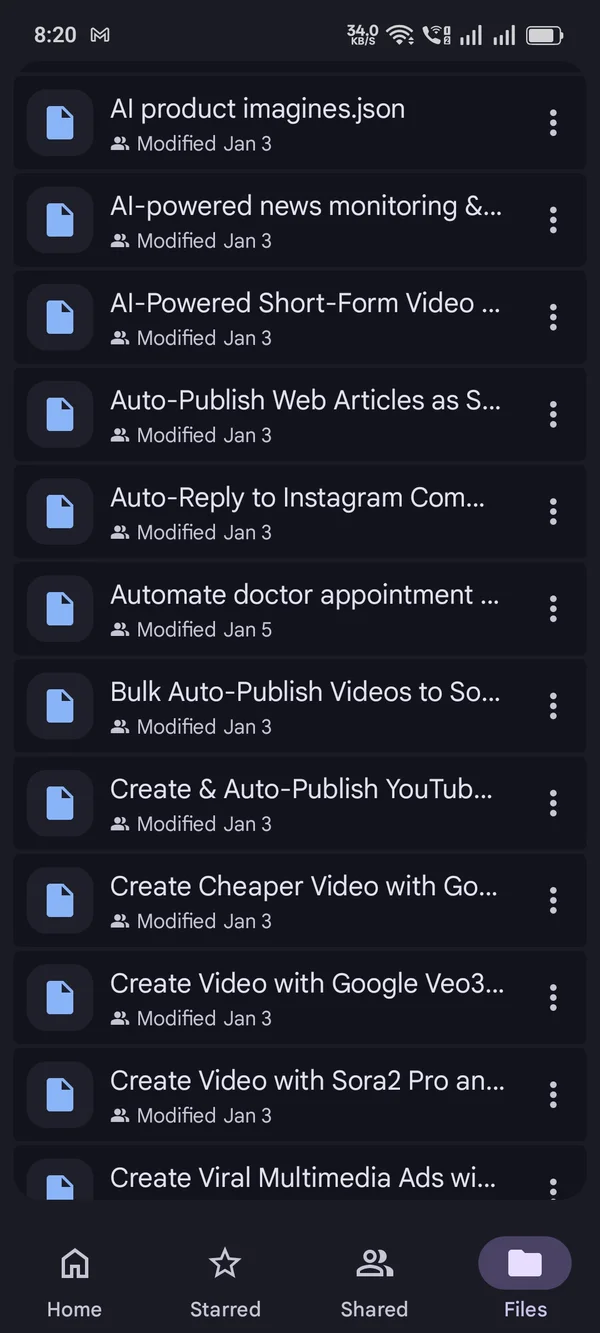Open more options for Auto-Reply to Instagram file
This screenshot has width=600, height=1333.
pyautogui.click(x=553, y=511)
